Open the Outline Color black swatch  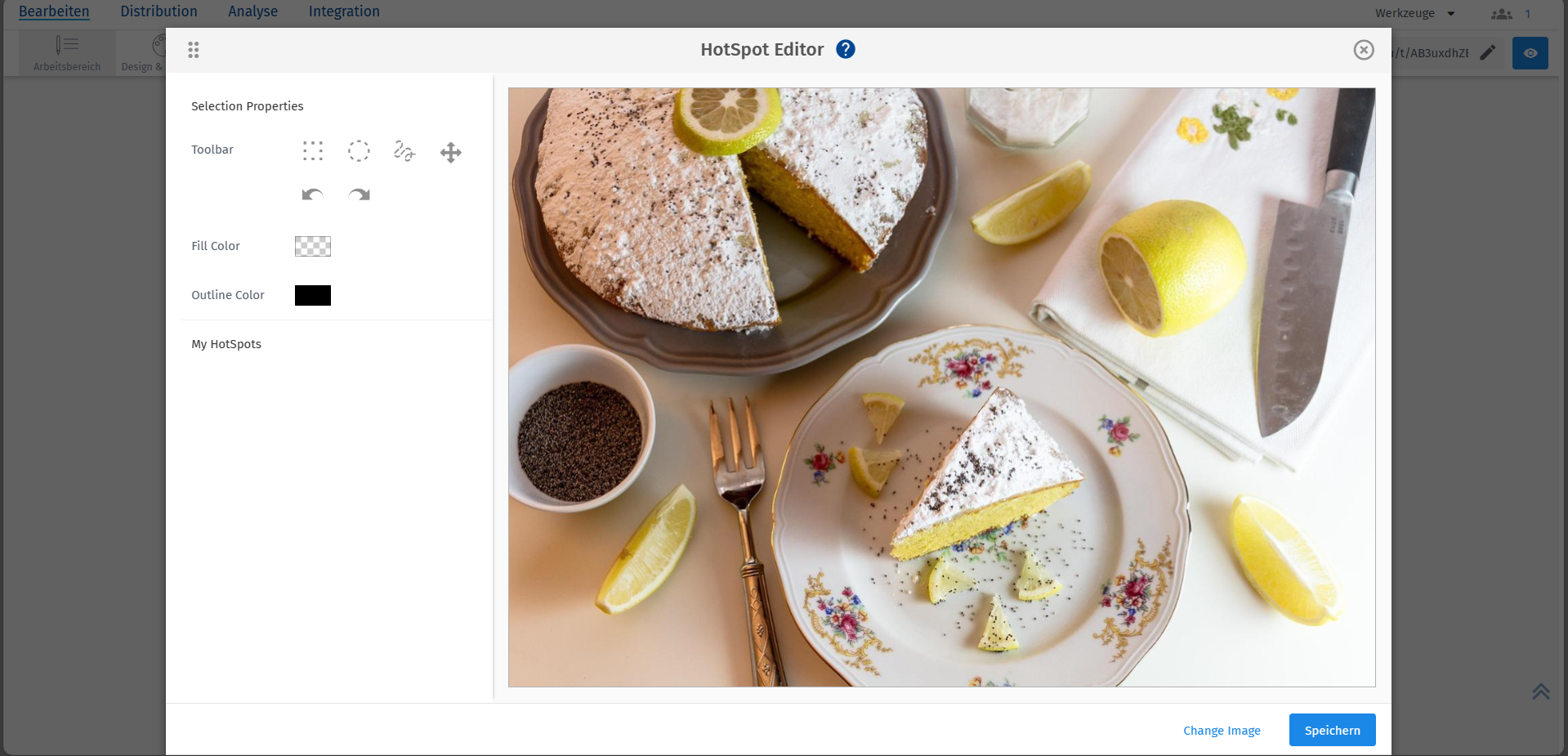point(313,295)
